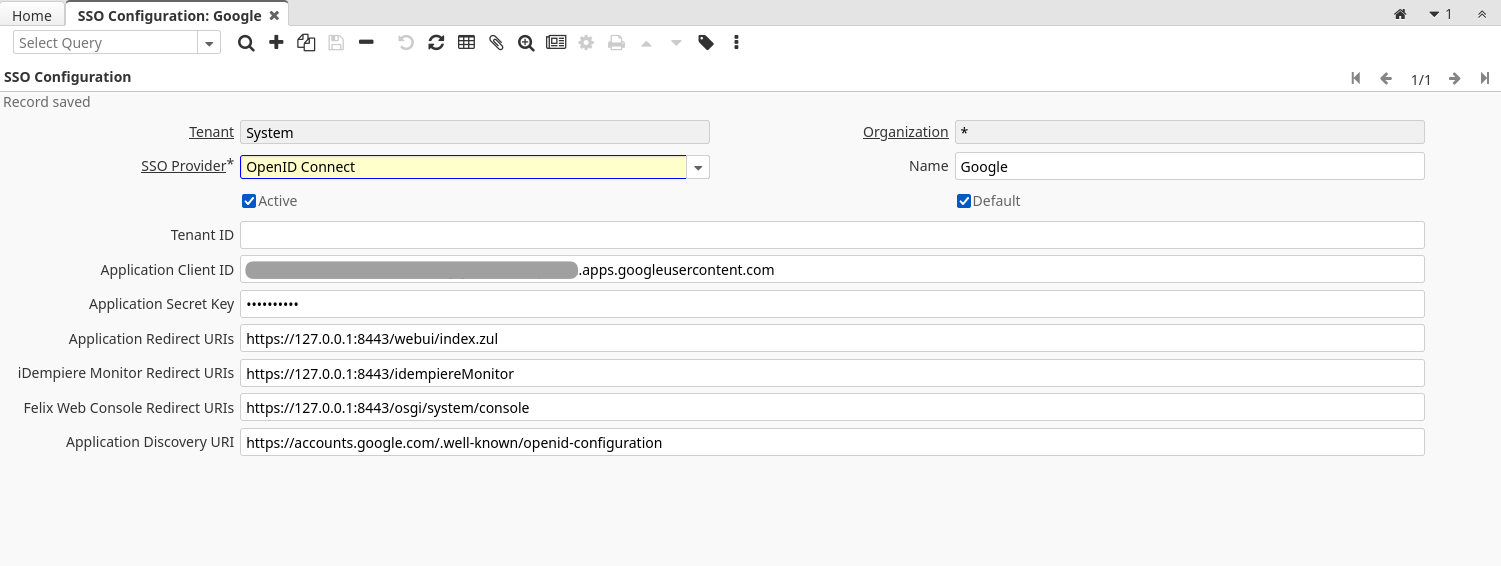Click the Organization label link
Image resolution: width=1501 pixels, height=566 pixels.
[x=905, y=132]
